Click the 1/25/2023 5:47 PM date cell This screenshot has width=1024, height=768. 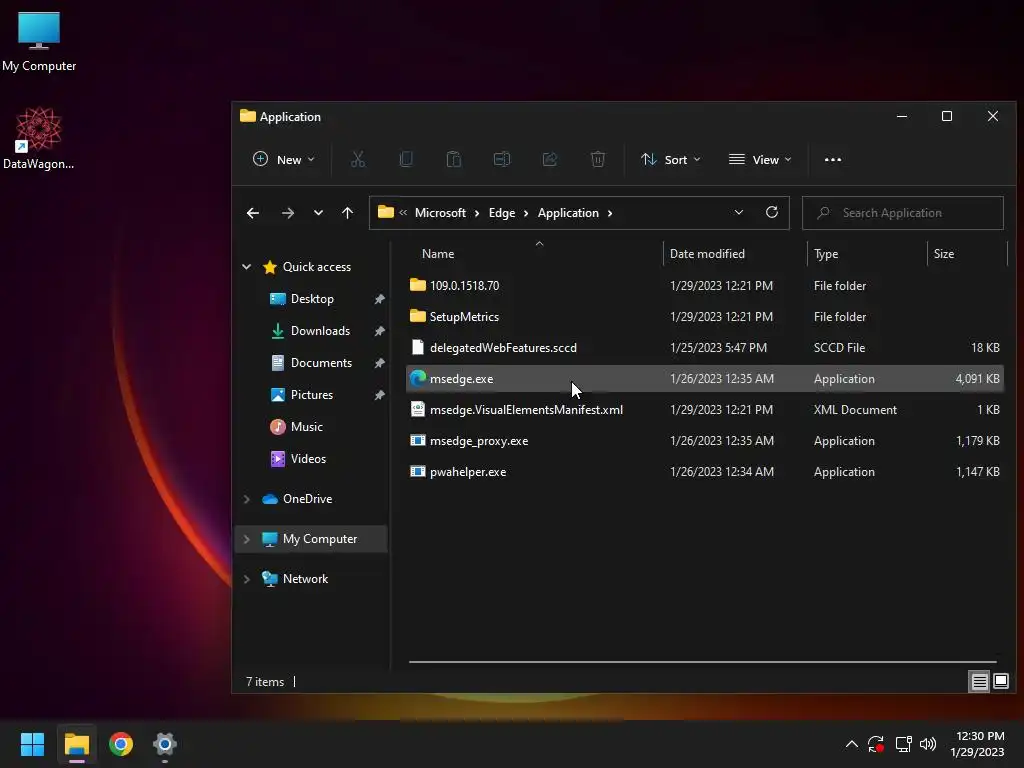click(x=718, y=347)
